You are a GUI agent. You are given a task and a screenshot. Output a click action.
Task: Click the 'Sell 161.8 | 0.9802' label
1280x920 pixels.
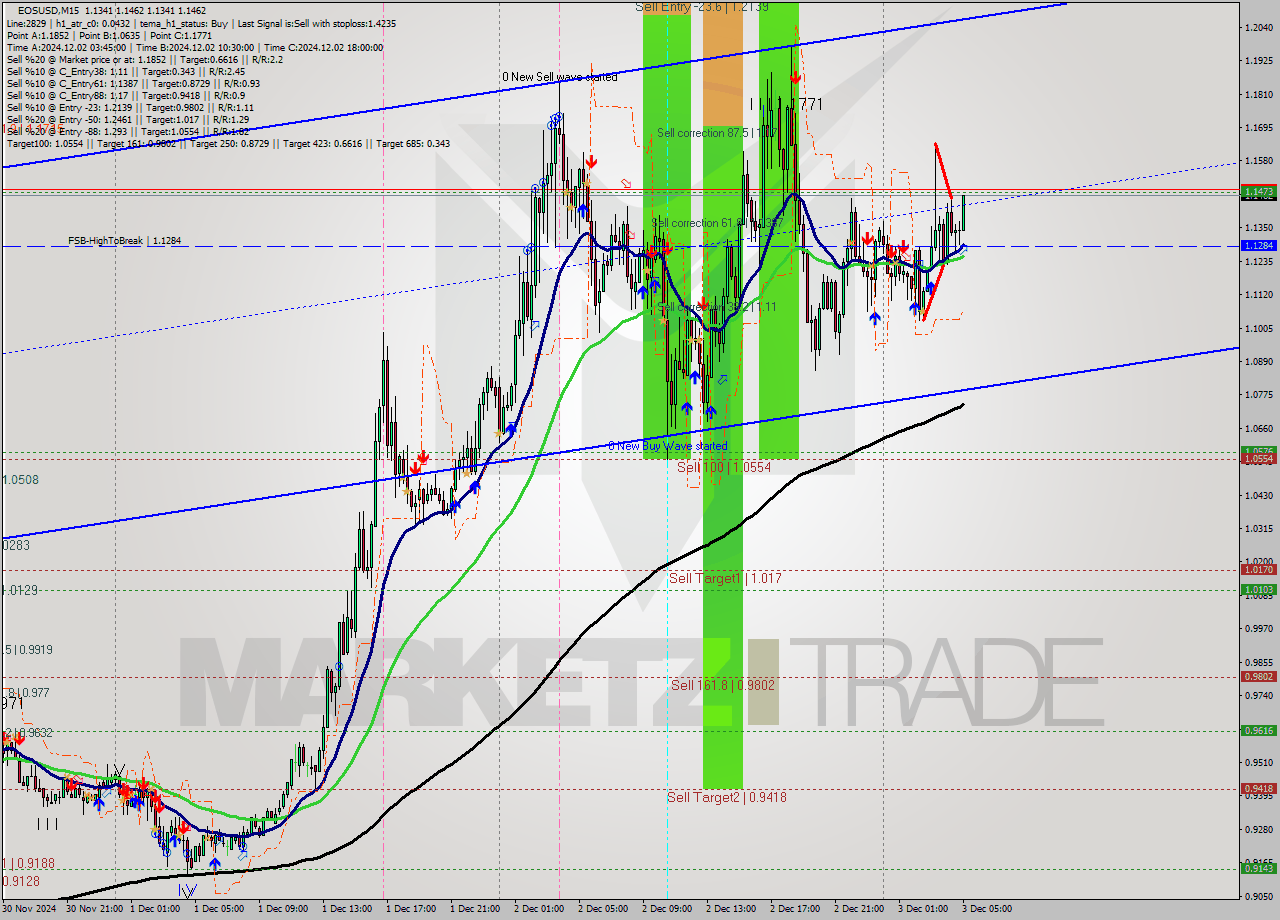pos(723,685)
